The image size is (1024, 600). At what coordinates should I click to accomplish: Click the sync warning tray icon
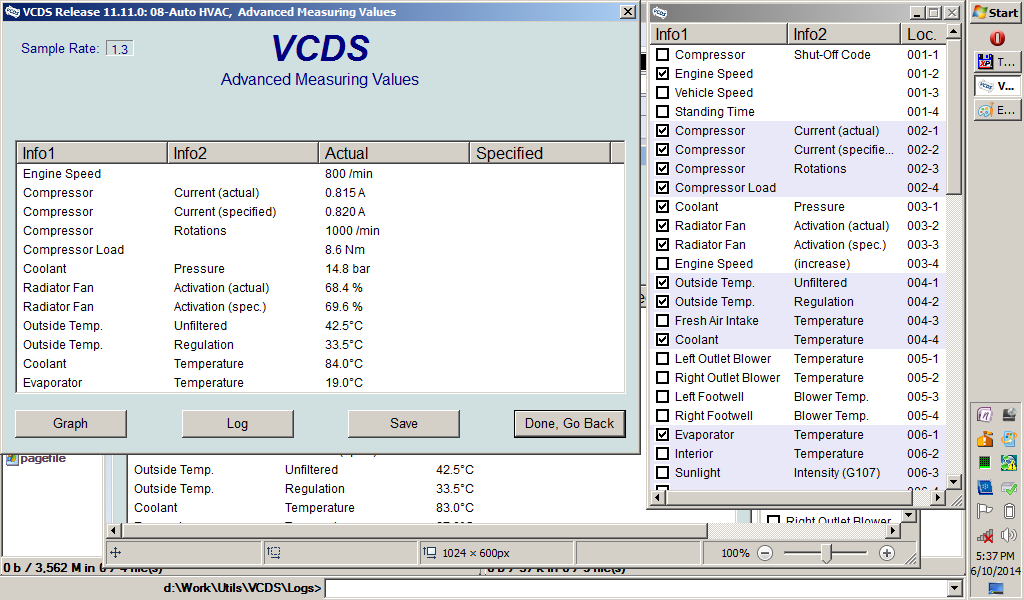point(1009,463)
